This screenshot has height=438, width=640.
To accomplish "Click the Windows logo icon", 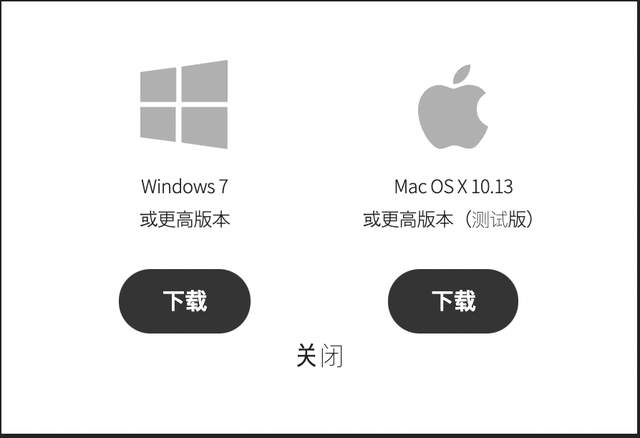I will point(184,104).
